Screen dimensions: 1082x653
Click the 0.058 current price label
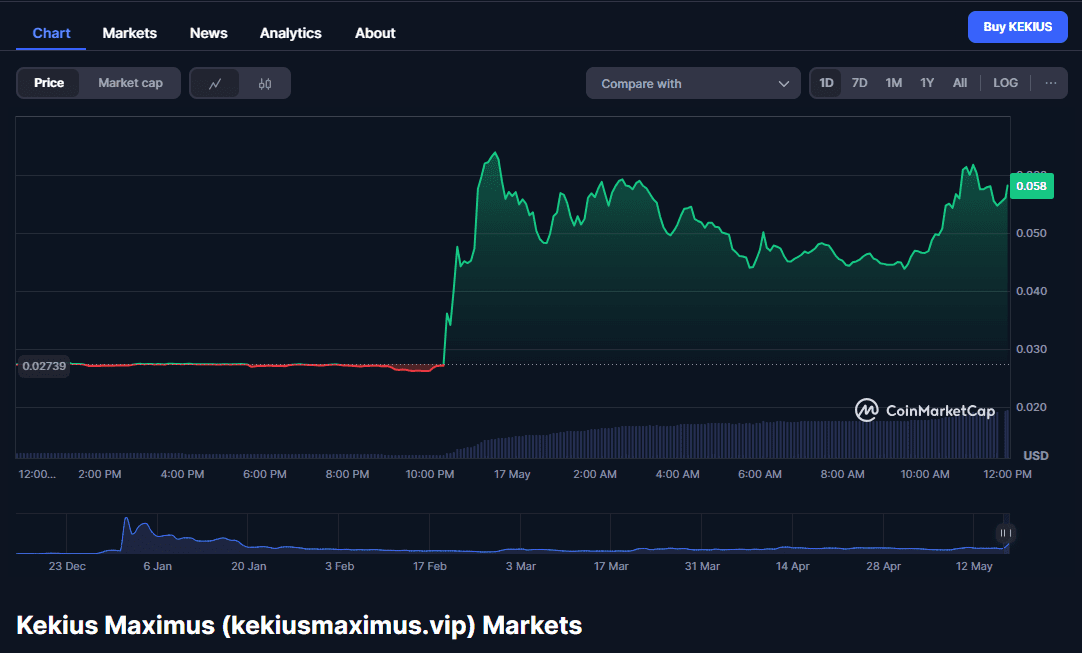1032,186
